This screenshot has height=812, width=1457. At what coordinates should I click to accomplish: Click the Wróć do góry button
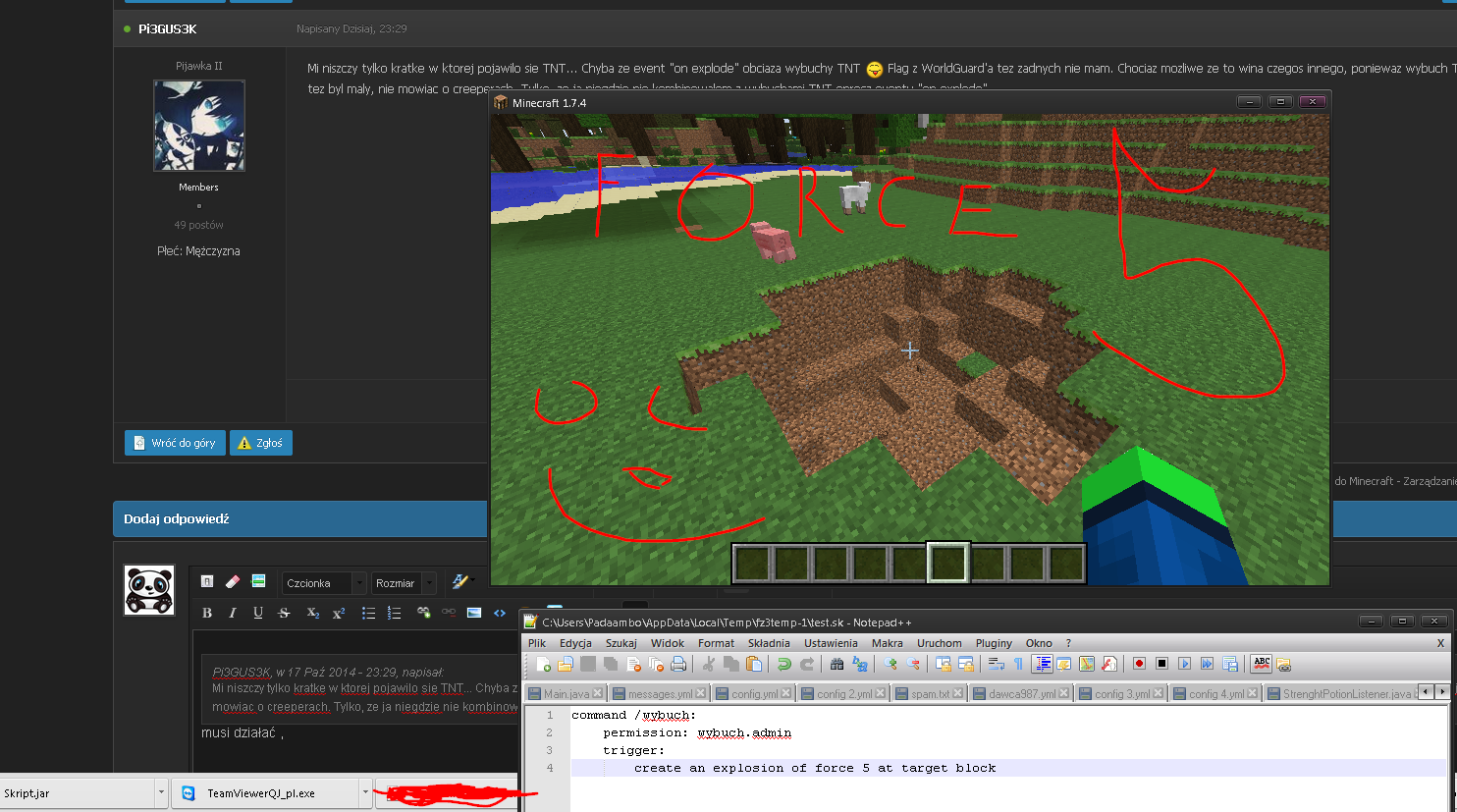tap(175, 443)
